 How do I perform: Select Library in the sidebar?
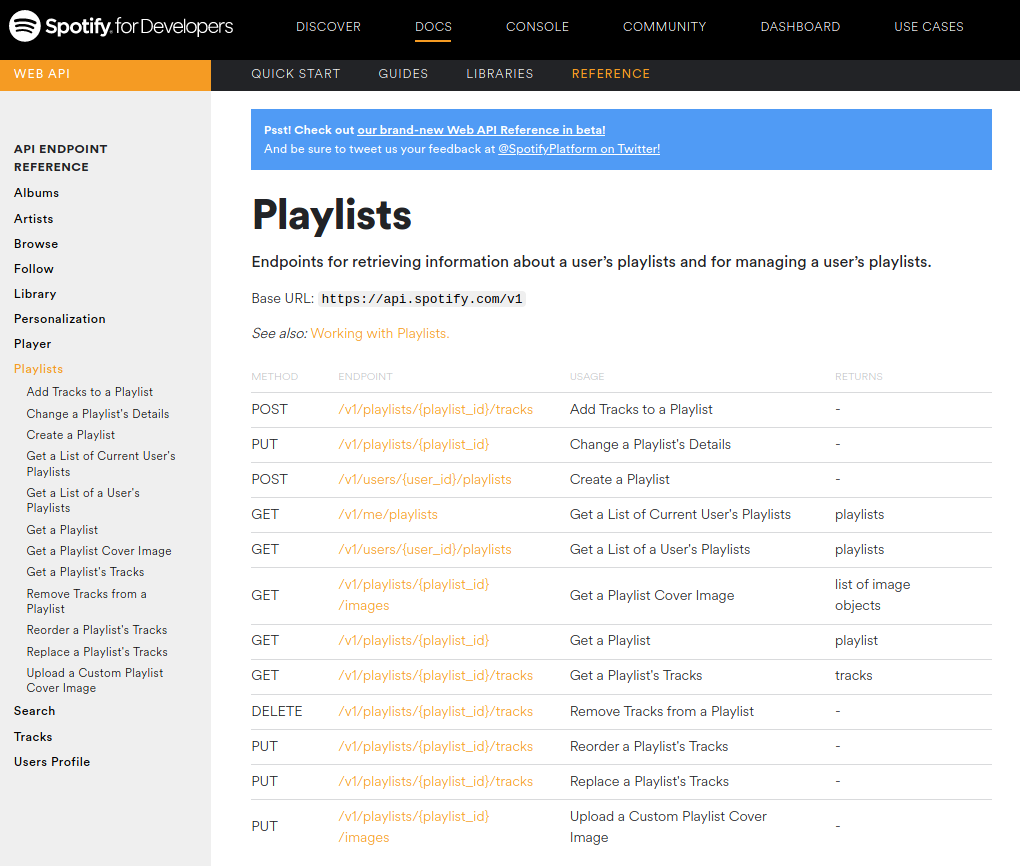tap(35, 293)
